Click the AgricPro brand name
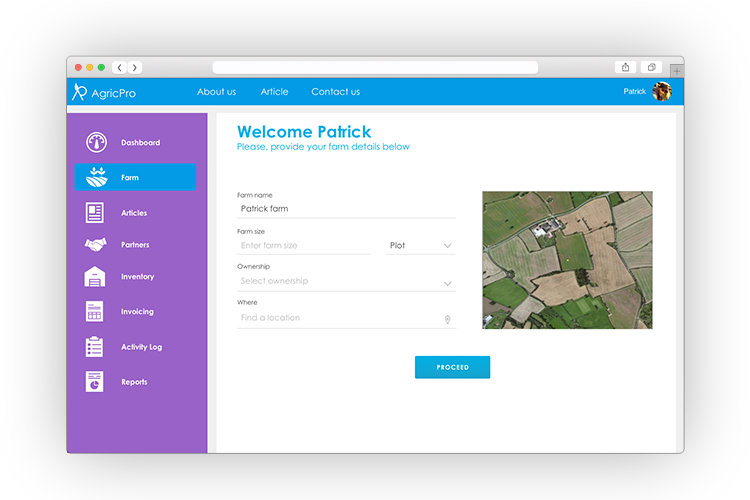The height and width of the screenshot is (500, 750). coord(113,93)
